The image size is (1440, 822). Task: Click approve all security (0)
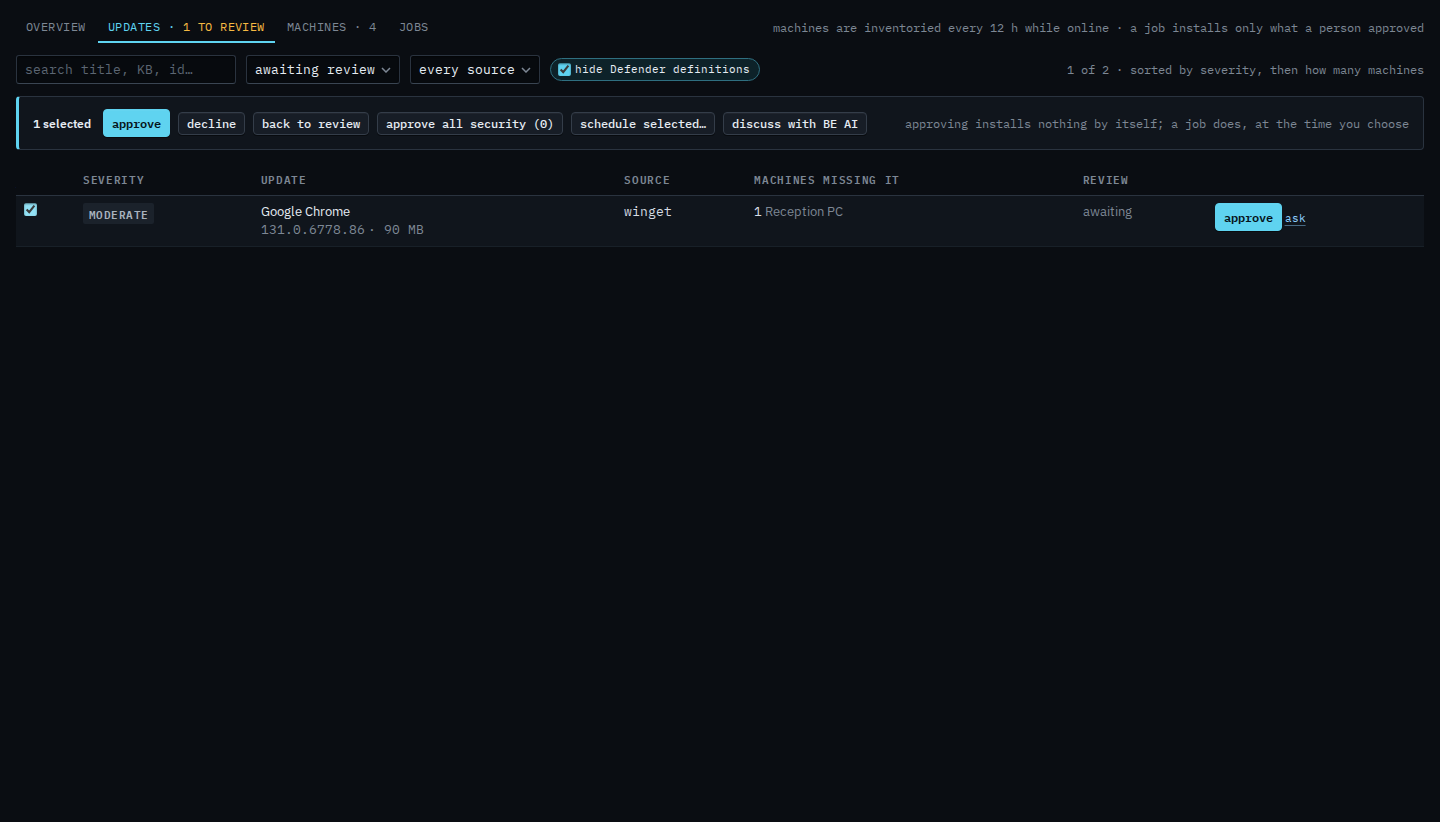pyautogui.click(x=470, y=124)
